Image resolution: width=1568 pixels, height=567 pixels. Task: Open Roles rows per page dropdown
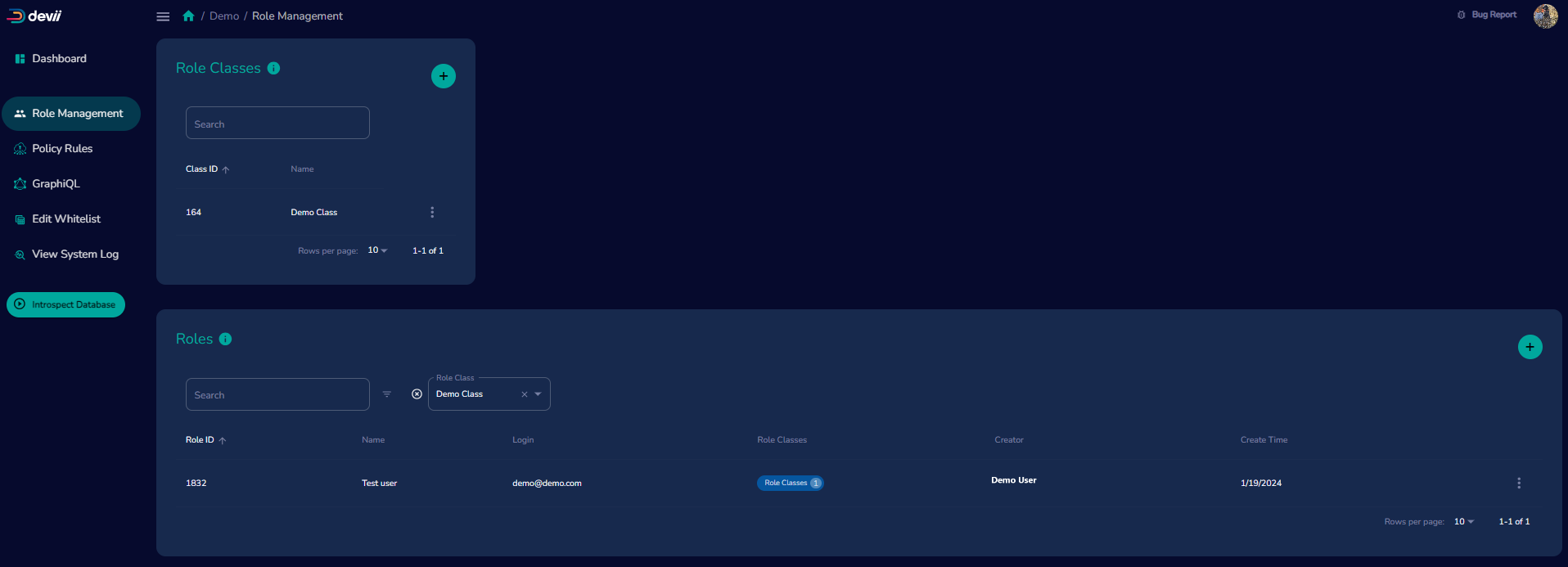(x=1463, y=522)
